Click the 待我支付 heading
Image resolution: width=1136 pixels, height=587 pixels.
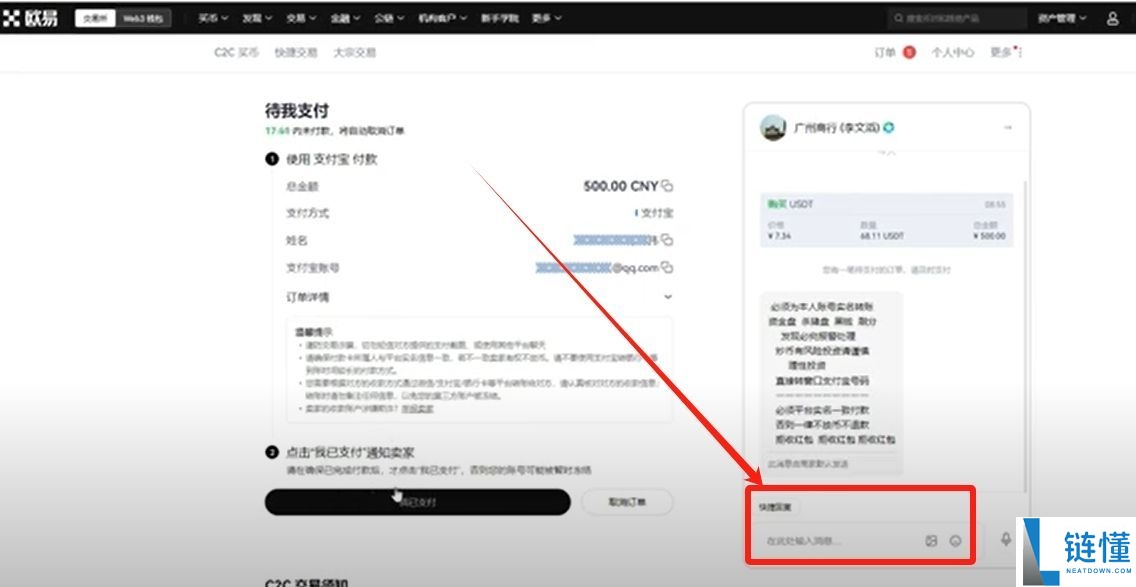[x=297, y=111]
